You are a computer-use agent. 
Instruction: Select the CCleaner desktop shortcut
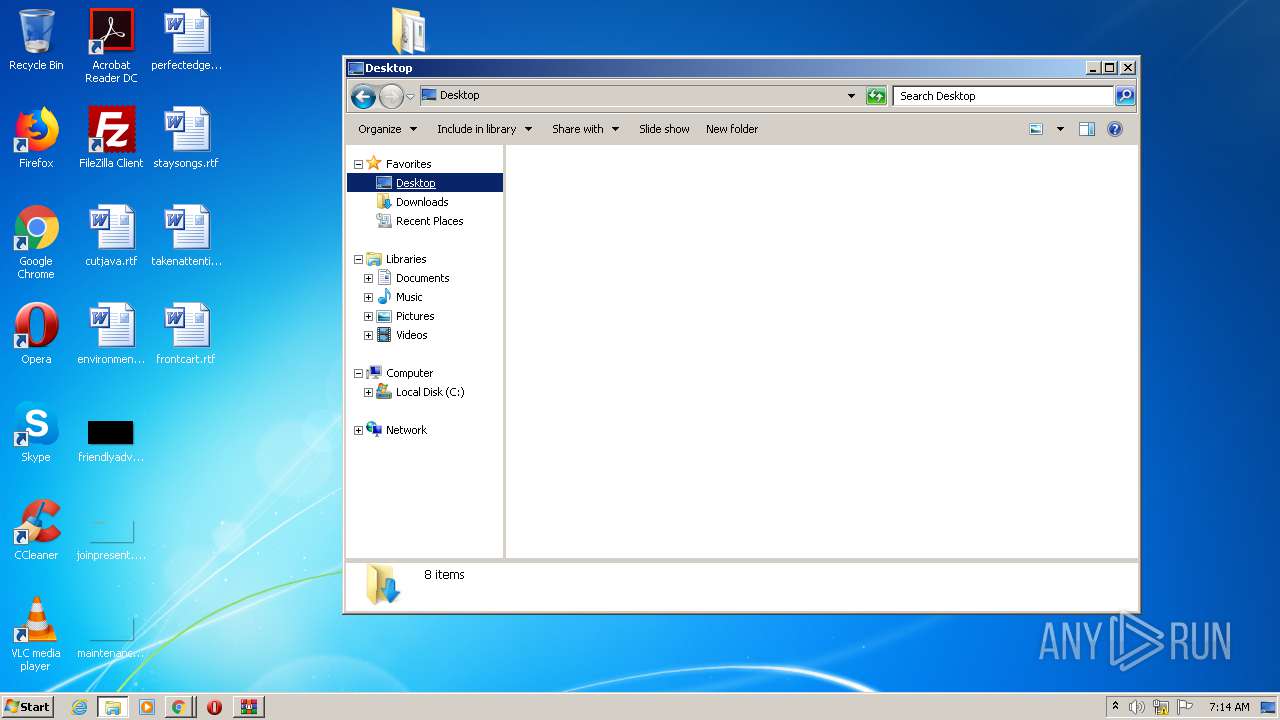pyautogui.click(x=36, y=530)
